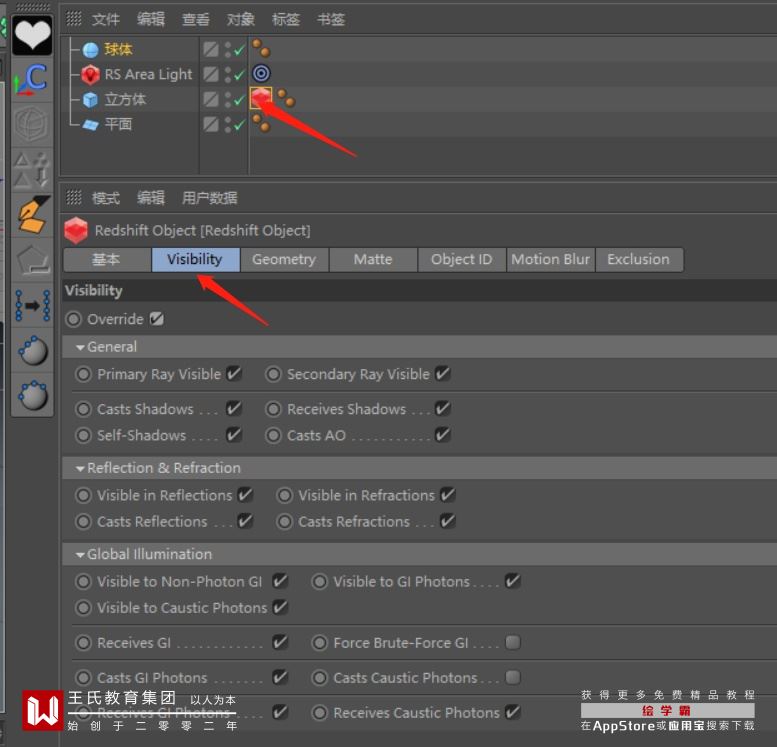The image size is (777, 747).
Task: Switch to the 基本 tab
Action: [107, 260]
